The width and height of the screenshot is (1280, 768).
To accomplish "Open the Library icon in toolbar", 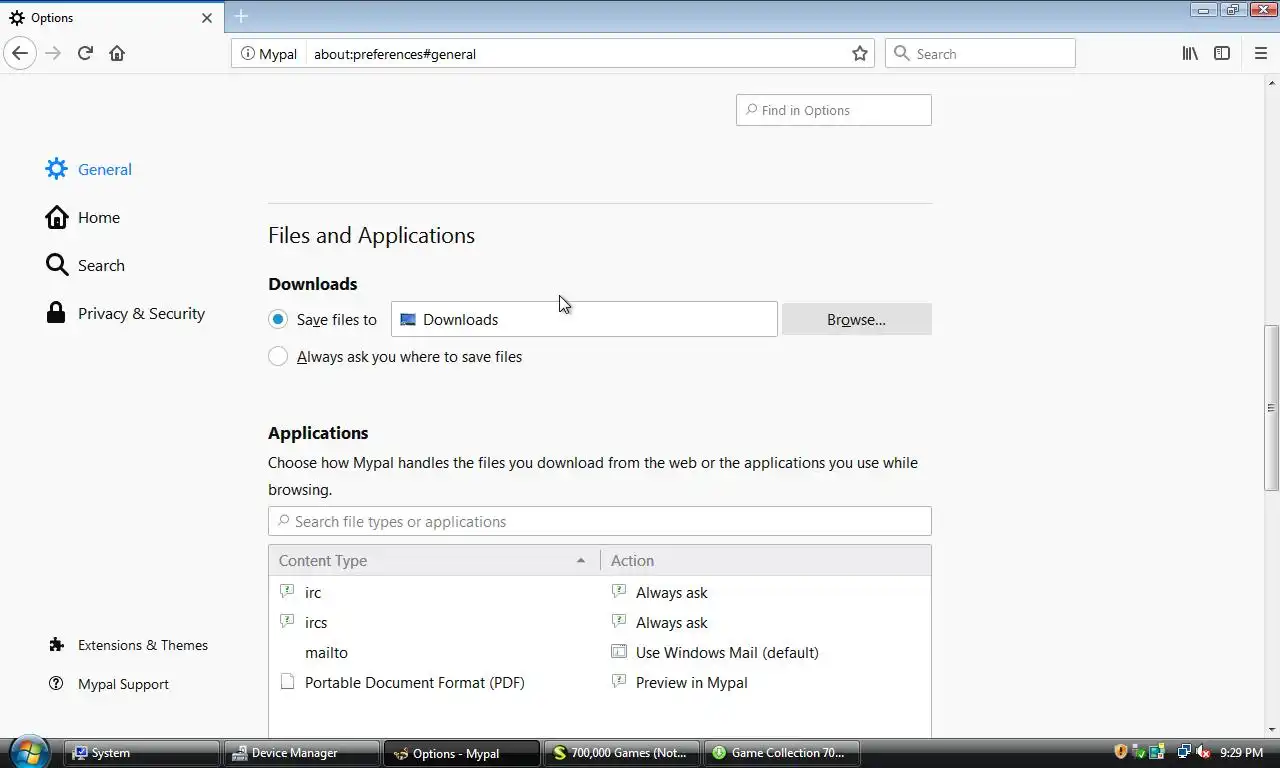I will pyautogui.click(x=1190, y=53).
